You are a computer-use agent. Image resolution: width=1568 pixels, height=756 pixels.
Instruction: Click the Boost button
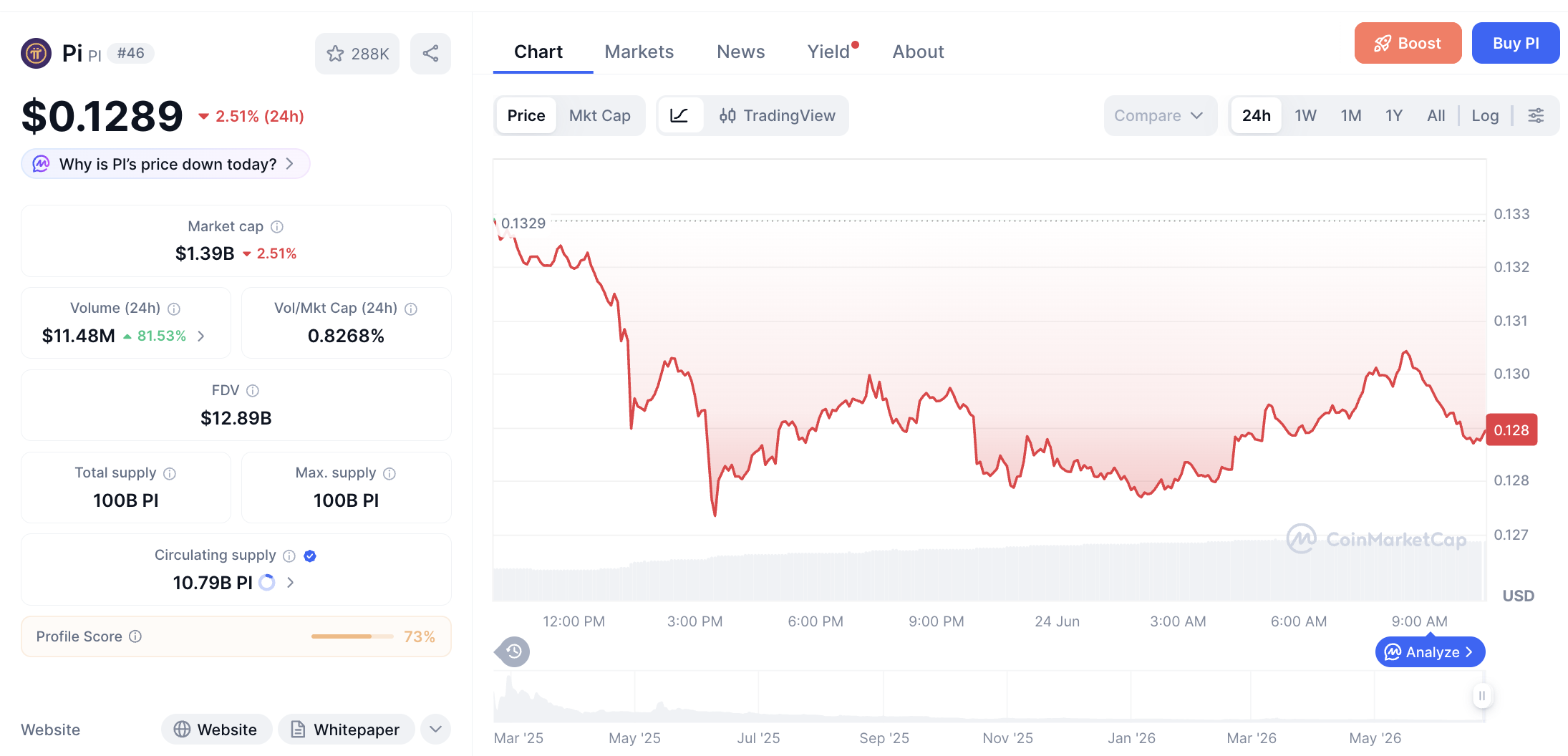coord(1408,43)
